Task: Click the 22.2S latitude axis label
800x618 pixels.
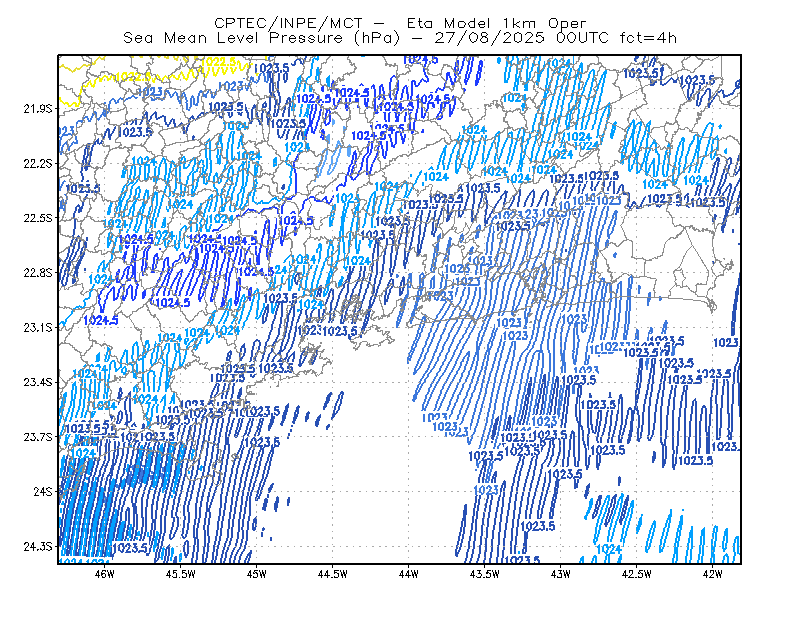Action: (x=38, y=164)
